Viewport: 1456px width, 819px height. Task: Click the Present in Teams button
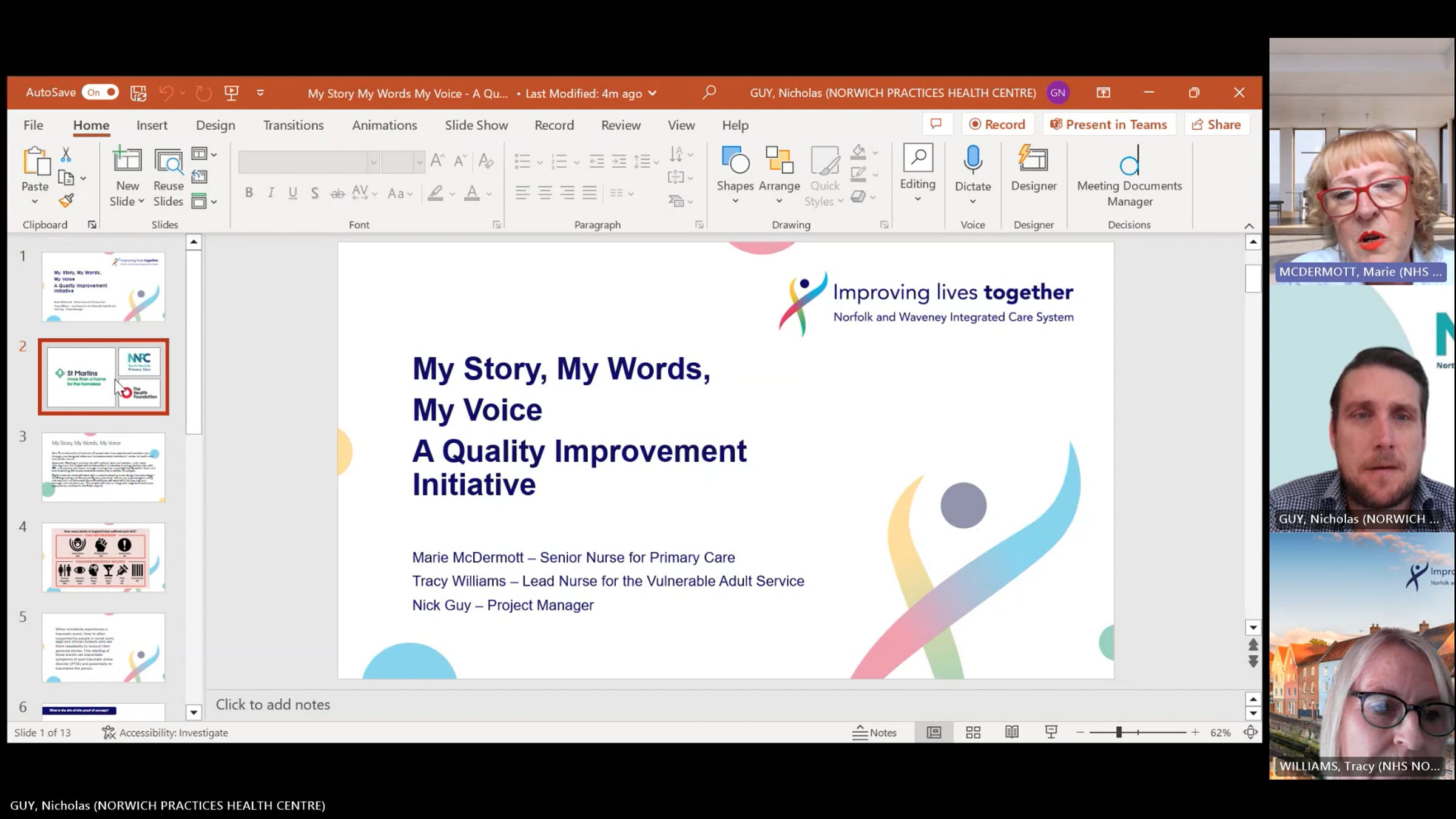click(1108, 124)
